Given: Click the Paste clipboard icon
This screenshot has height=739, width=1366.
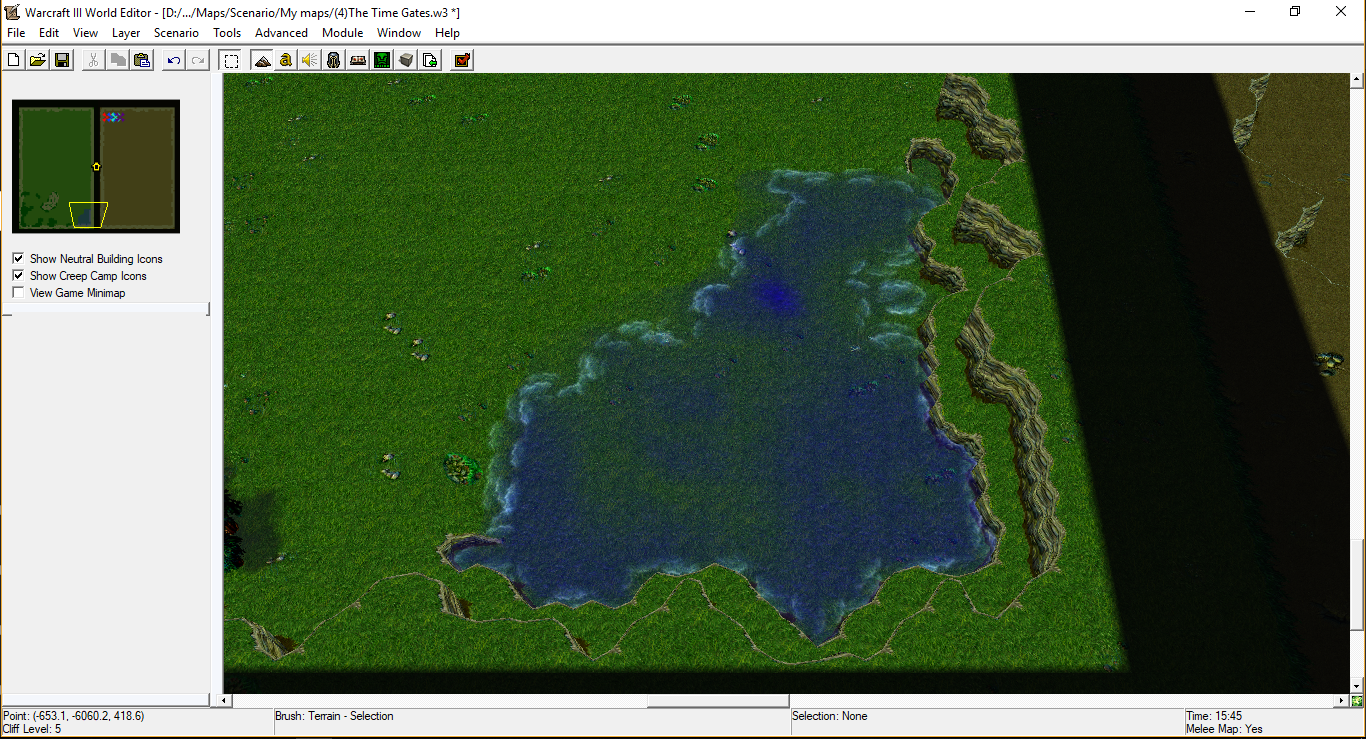Looking at the screenshot, I should pyautogui.click(x=142, y=60).
